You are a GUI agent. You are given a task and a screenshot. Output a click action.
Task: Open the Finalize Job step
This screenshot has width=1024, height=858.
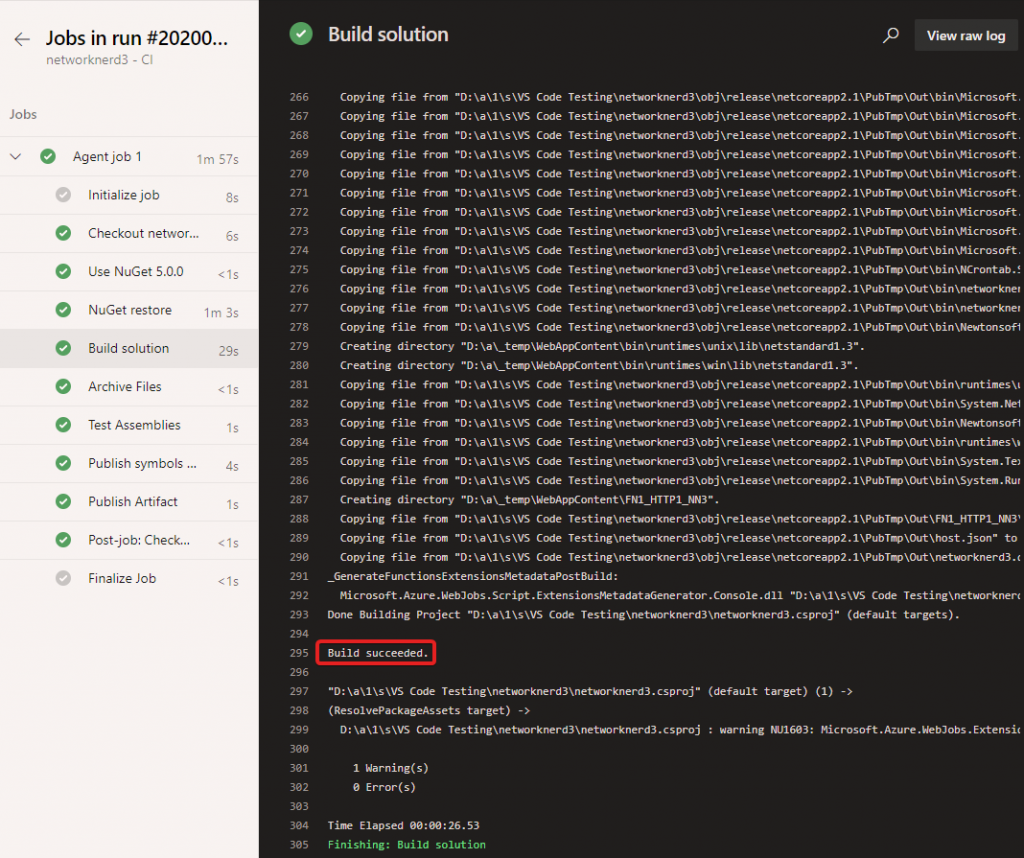coord(129,579)
